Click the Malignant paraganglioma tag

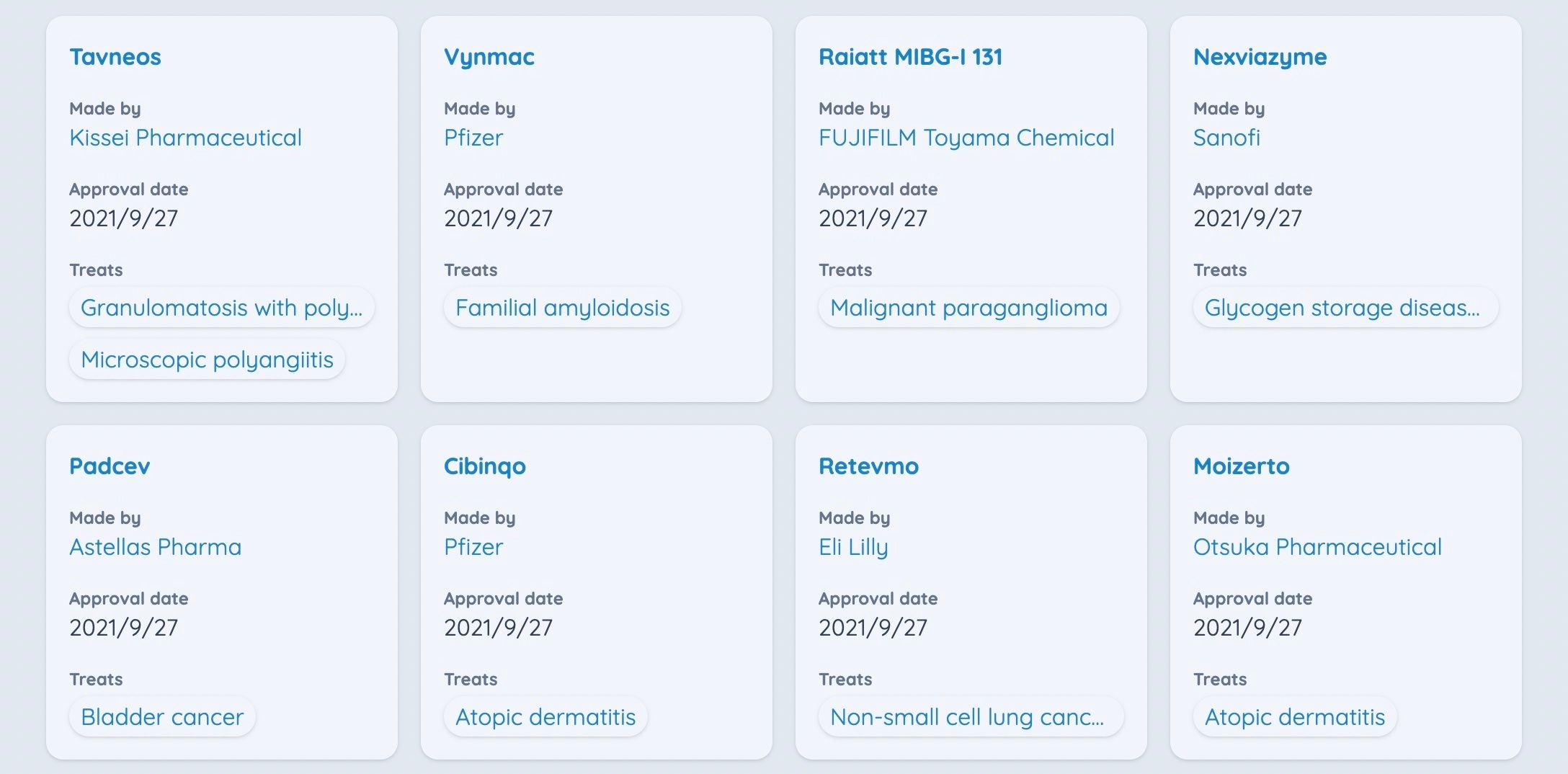(968, 308)
